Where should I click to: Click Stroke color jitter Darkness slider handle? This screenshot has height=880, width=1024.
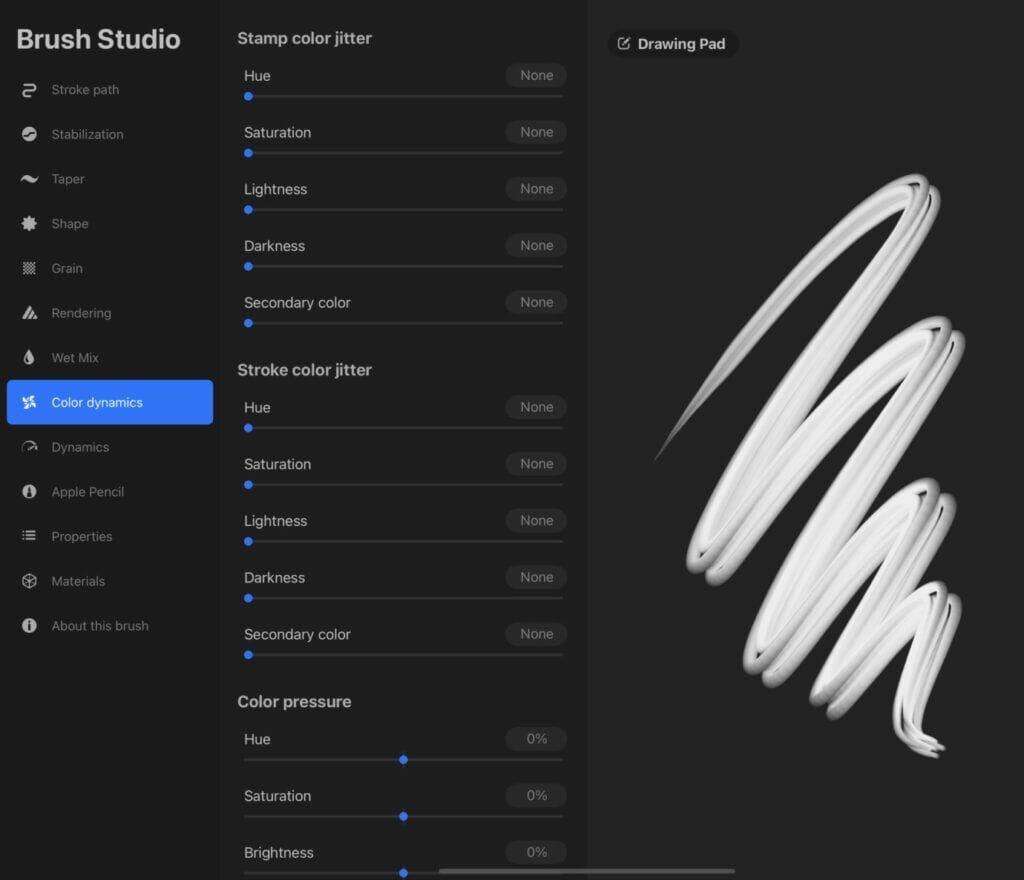tap(248, 598)
